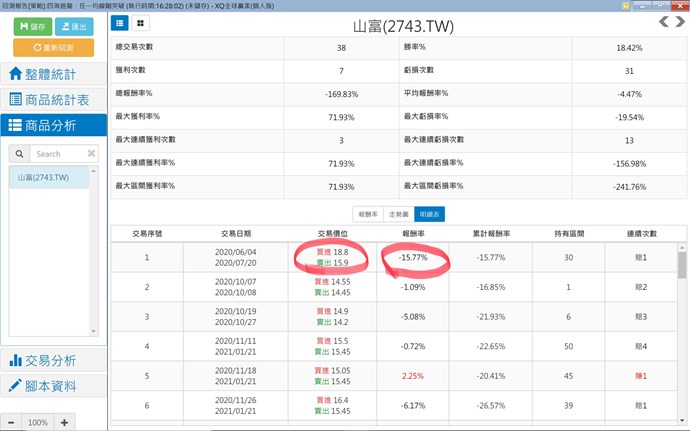Viewport: 690px width, 431px height.
Task: Go to previous product arrow
Action: 664,21
